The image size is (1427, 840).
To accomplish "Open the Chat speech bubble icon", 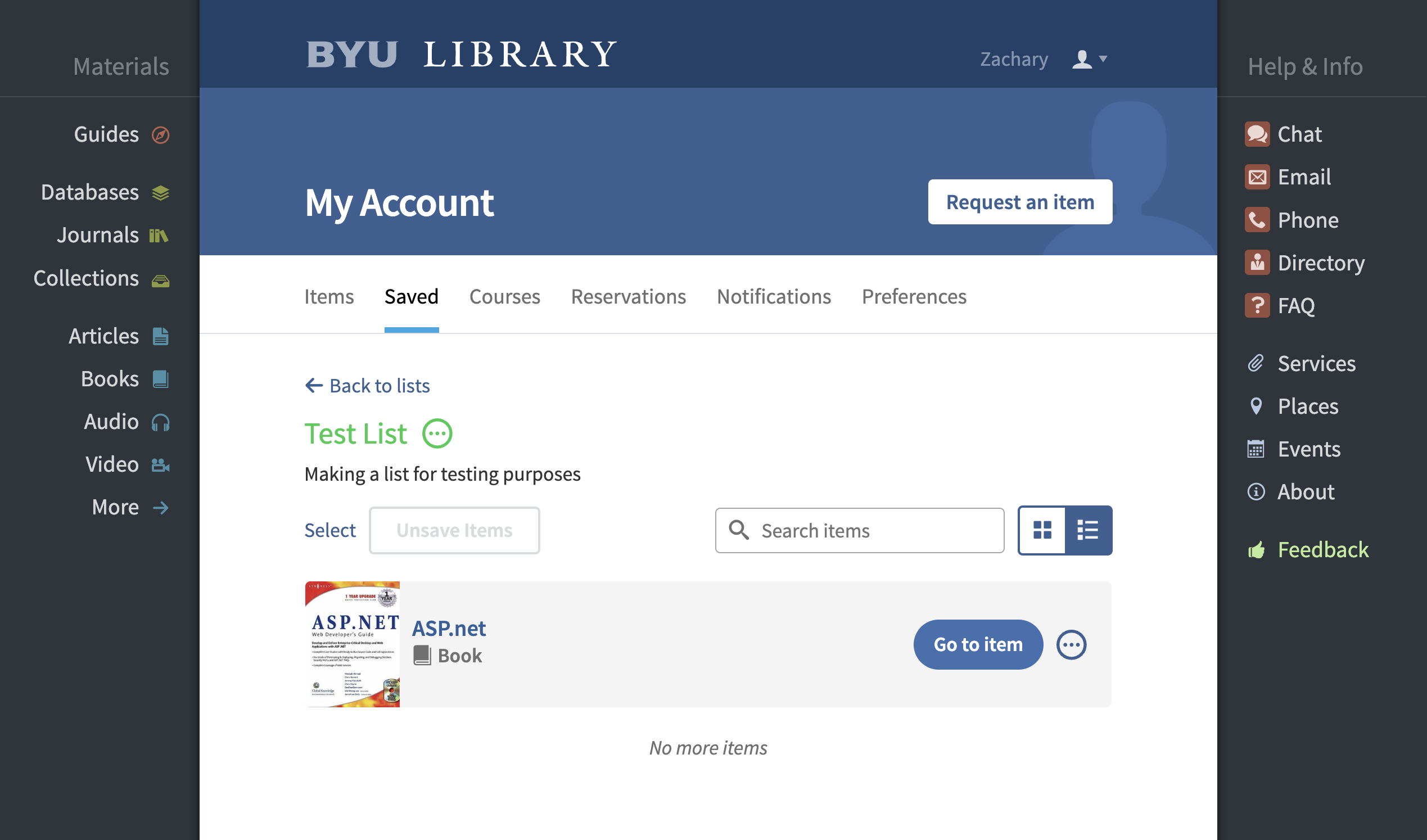I will click(x=1257, y=134).
